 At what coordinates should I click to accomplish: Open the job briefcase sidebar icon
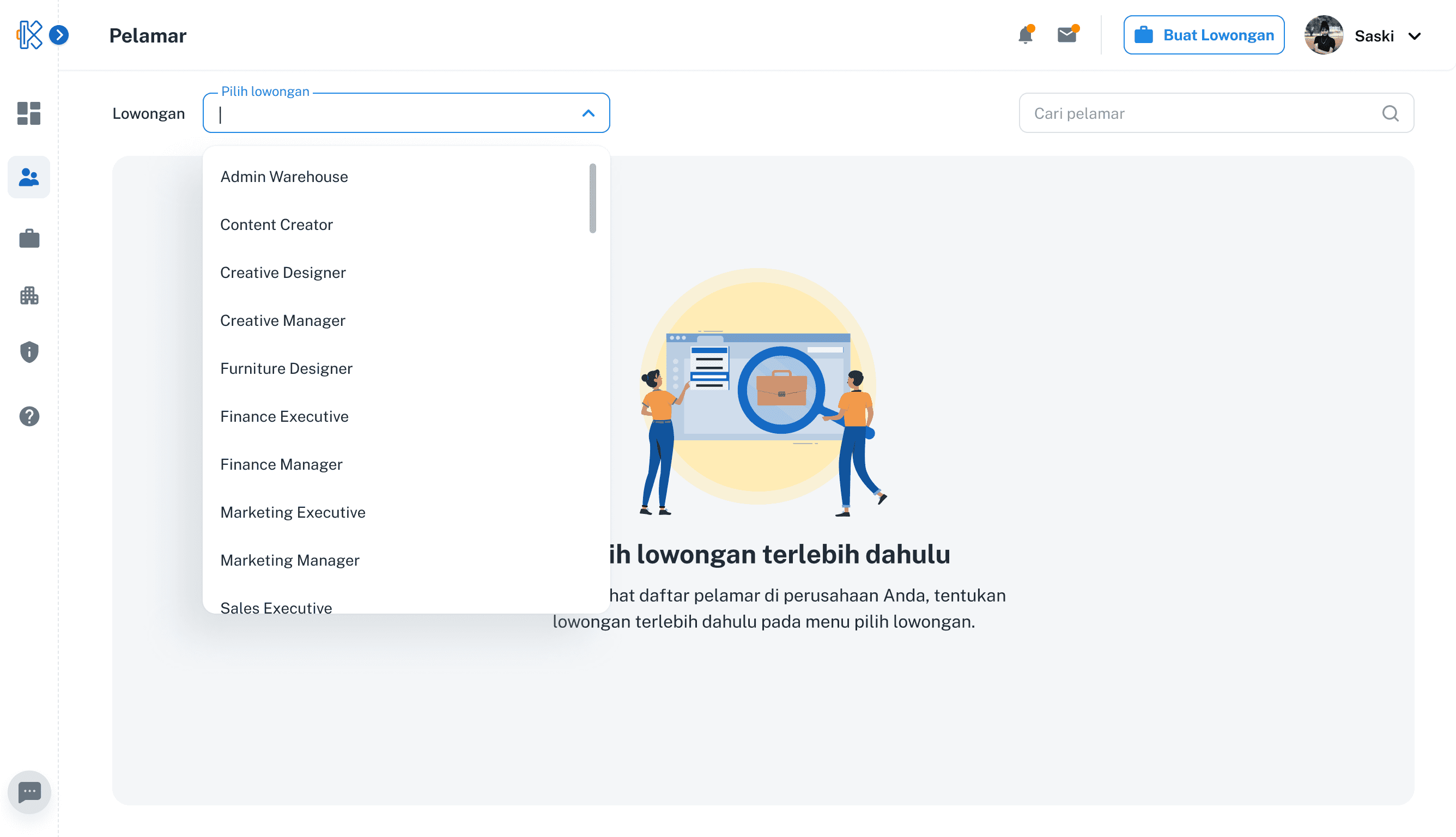pyautogui.click(x=29, y=238)
